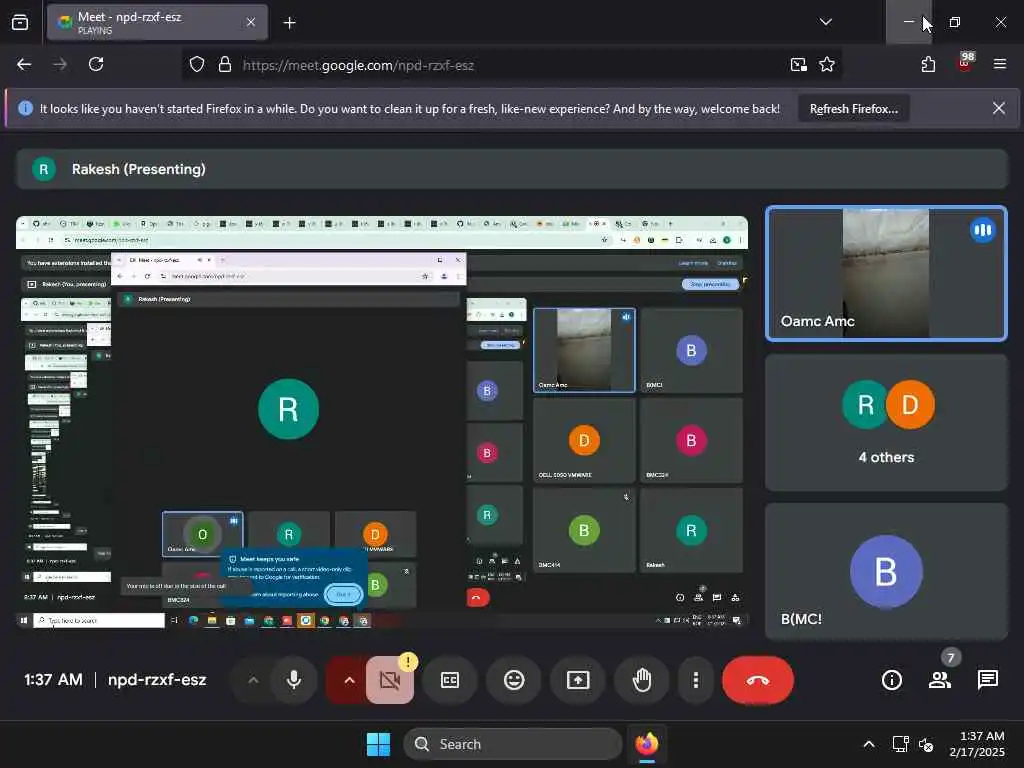1024x768 pixels.
Task: Select the B(MC! participant tile
Action: pos(886,571)
